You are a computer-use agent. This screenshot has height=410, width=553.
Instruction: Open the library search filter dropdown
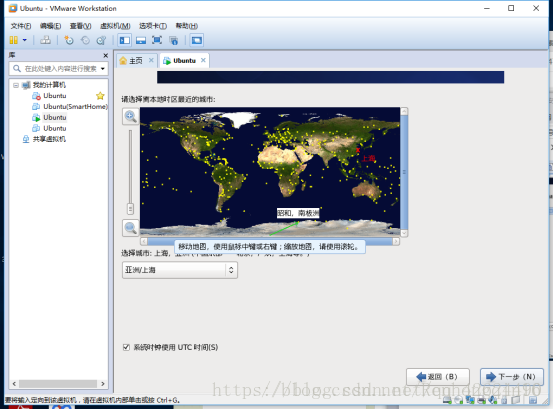[103, 68]
